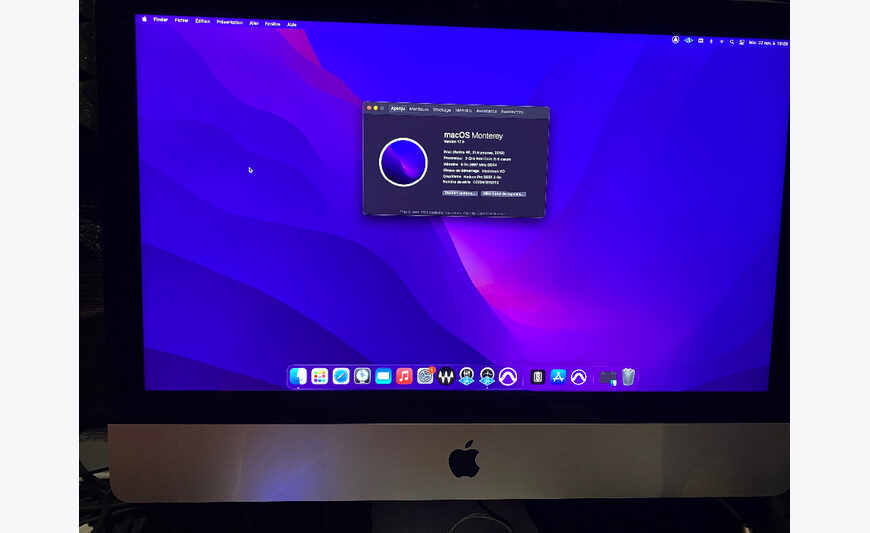
Task: Click the Wi-Fi status icon in the menu bar
Action: (721, 42)
